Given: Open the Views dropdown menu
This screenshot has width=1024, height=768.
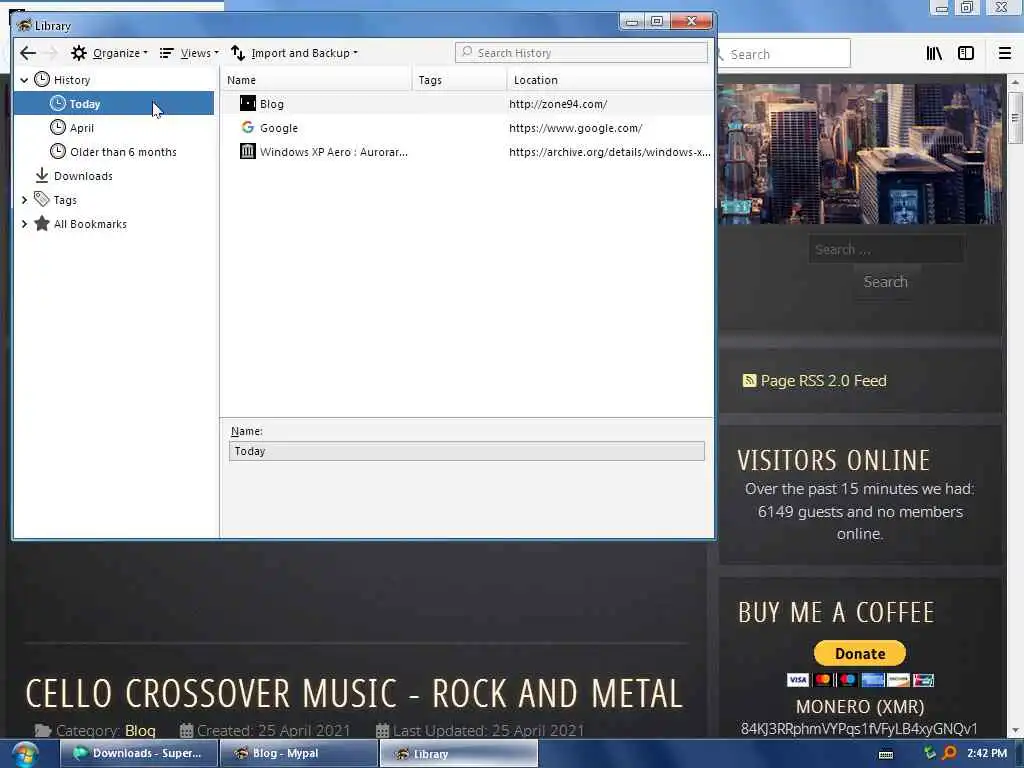Looking at the screenshot, I should tap(189, 53).
